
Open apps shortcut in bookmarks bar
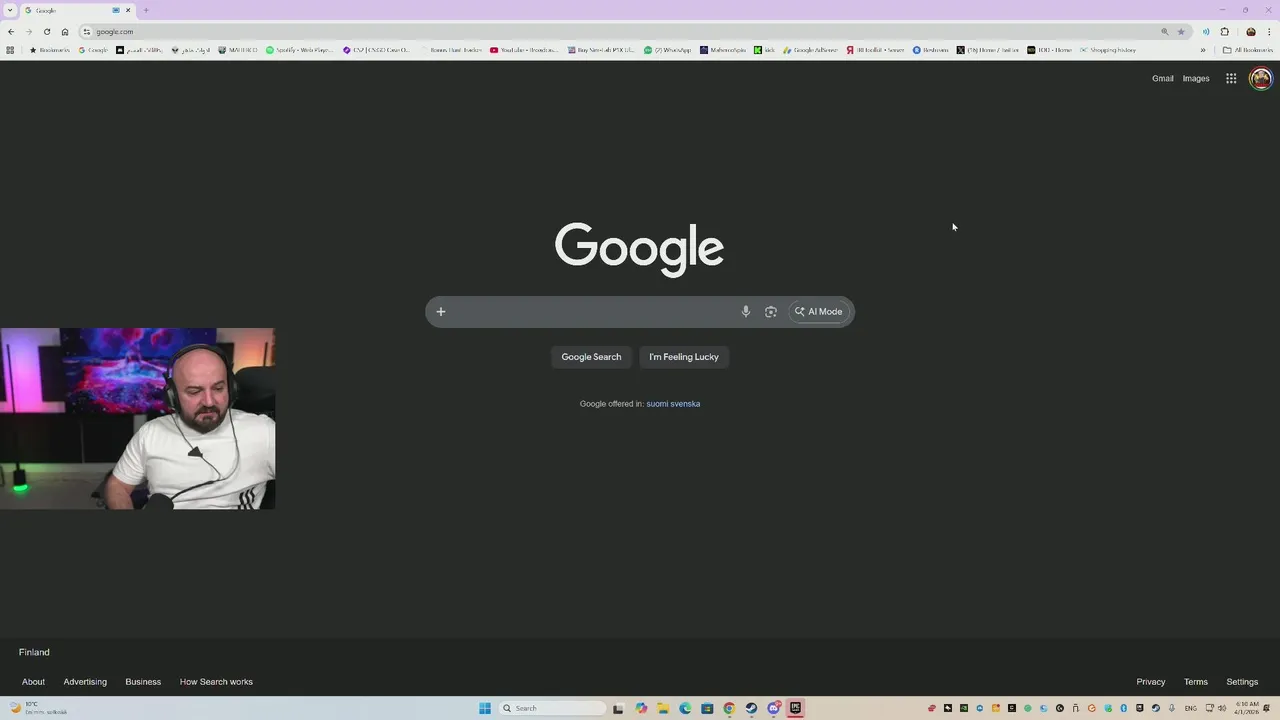(x=10, y=50)
